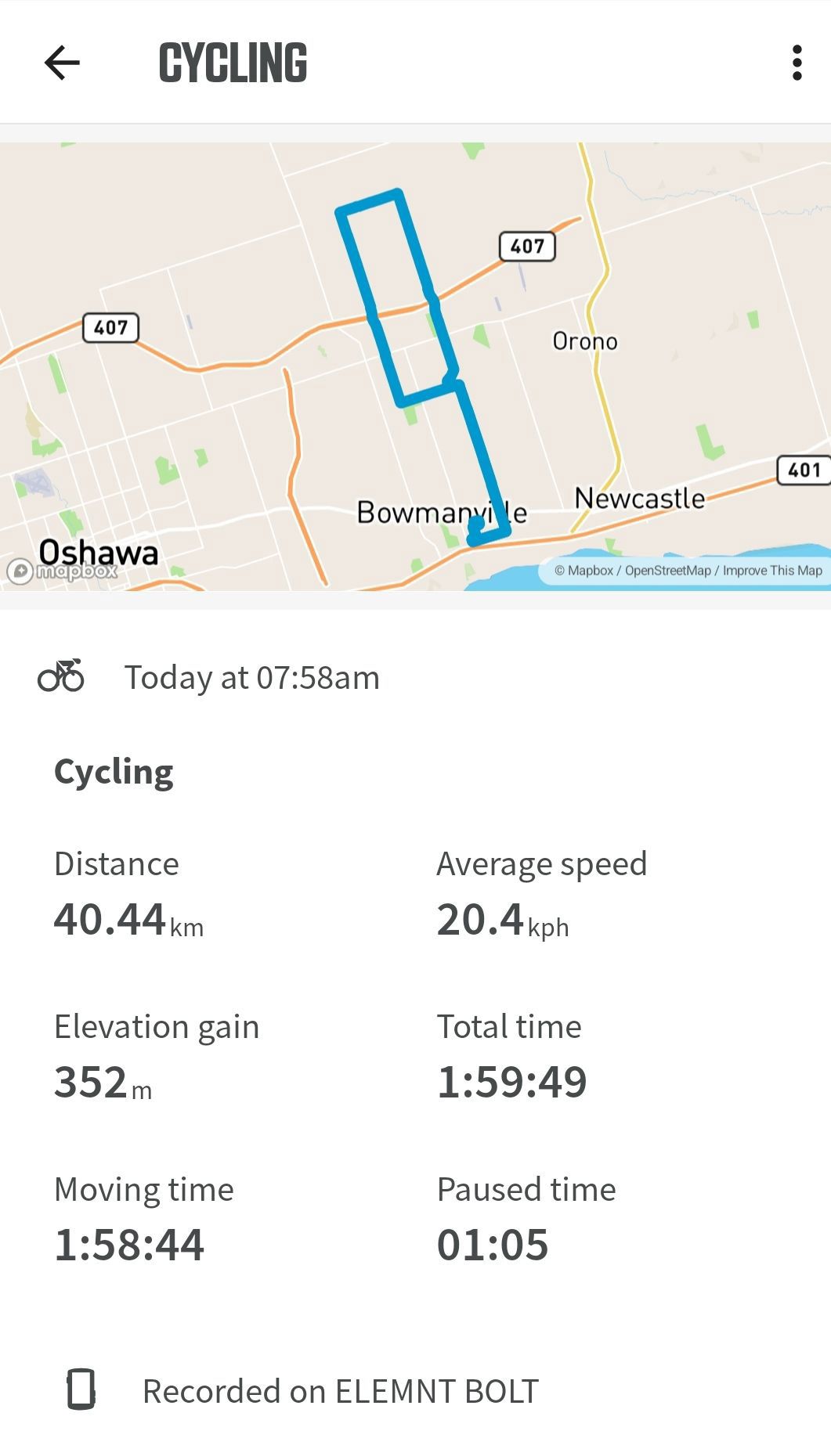The height and width of the screenshot is (1456, 831).
Task: Tap the Recorded on ELEMNT BOLT text
Action: coord(341,1391)
